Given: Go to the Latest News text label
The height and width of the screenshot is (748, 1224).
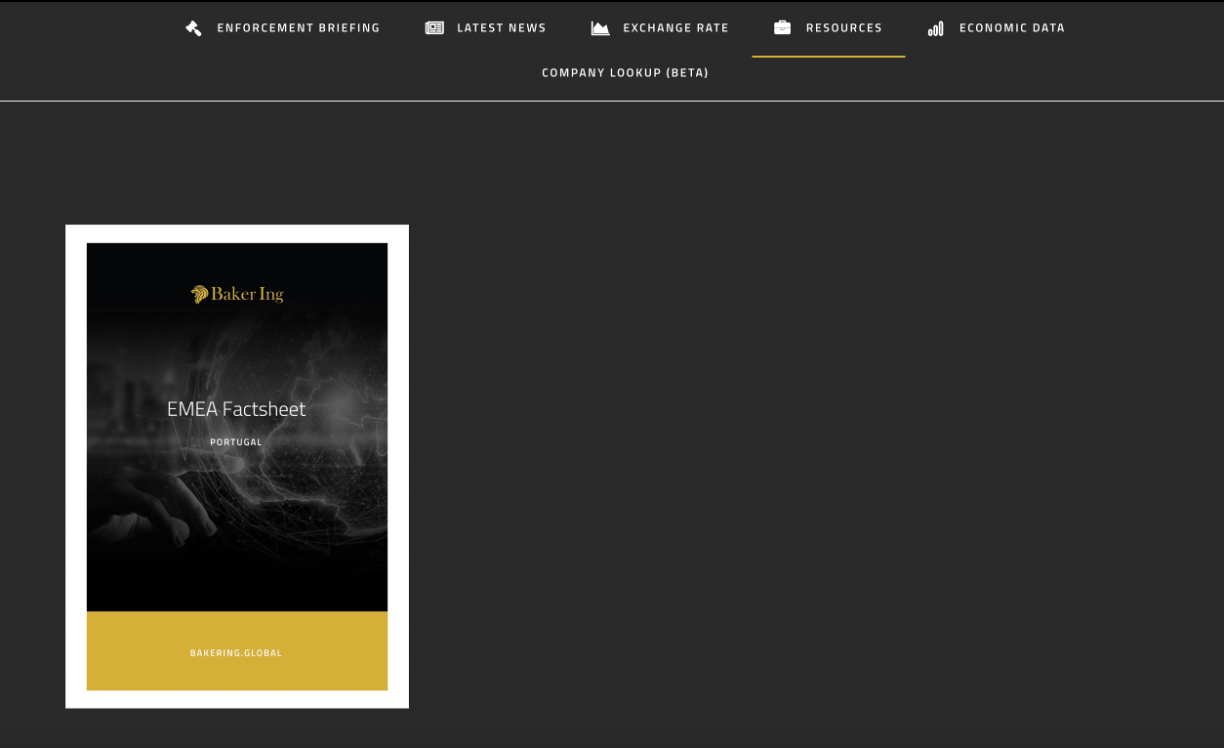Looking at the screenshot, I should 501,28.
